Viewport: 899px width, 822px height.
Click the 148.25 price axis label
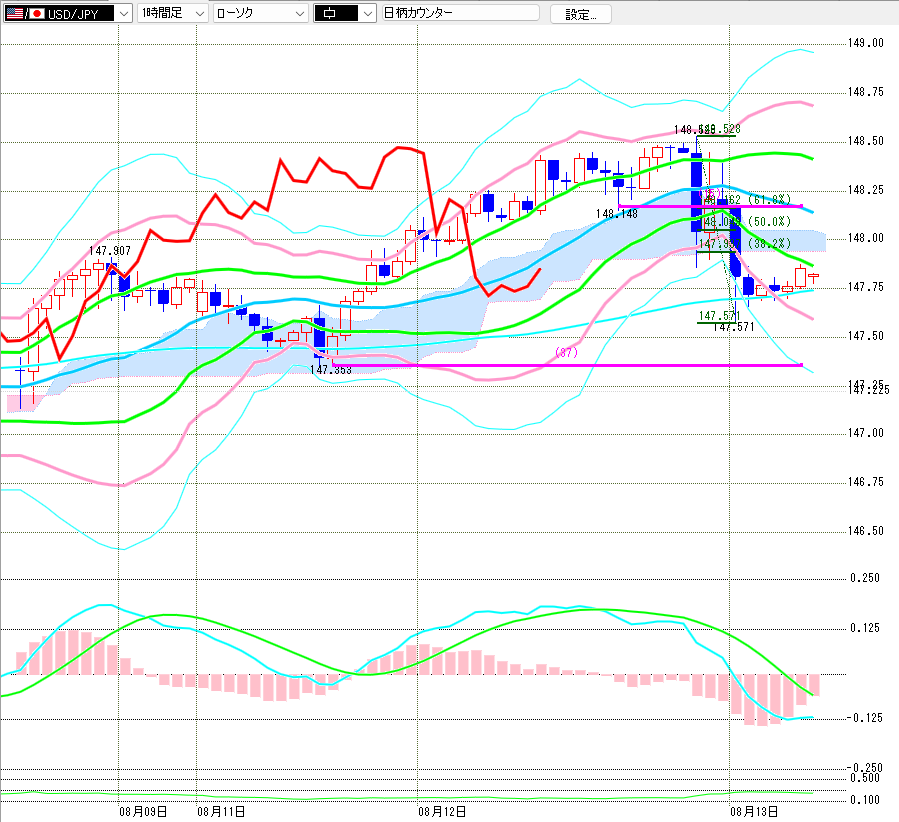(x=866, y=189)
